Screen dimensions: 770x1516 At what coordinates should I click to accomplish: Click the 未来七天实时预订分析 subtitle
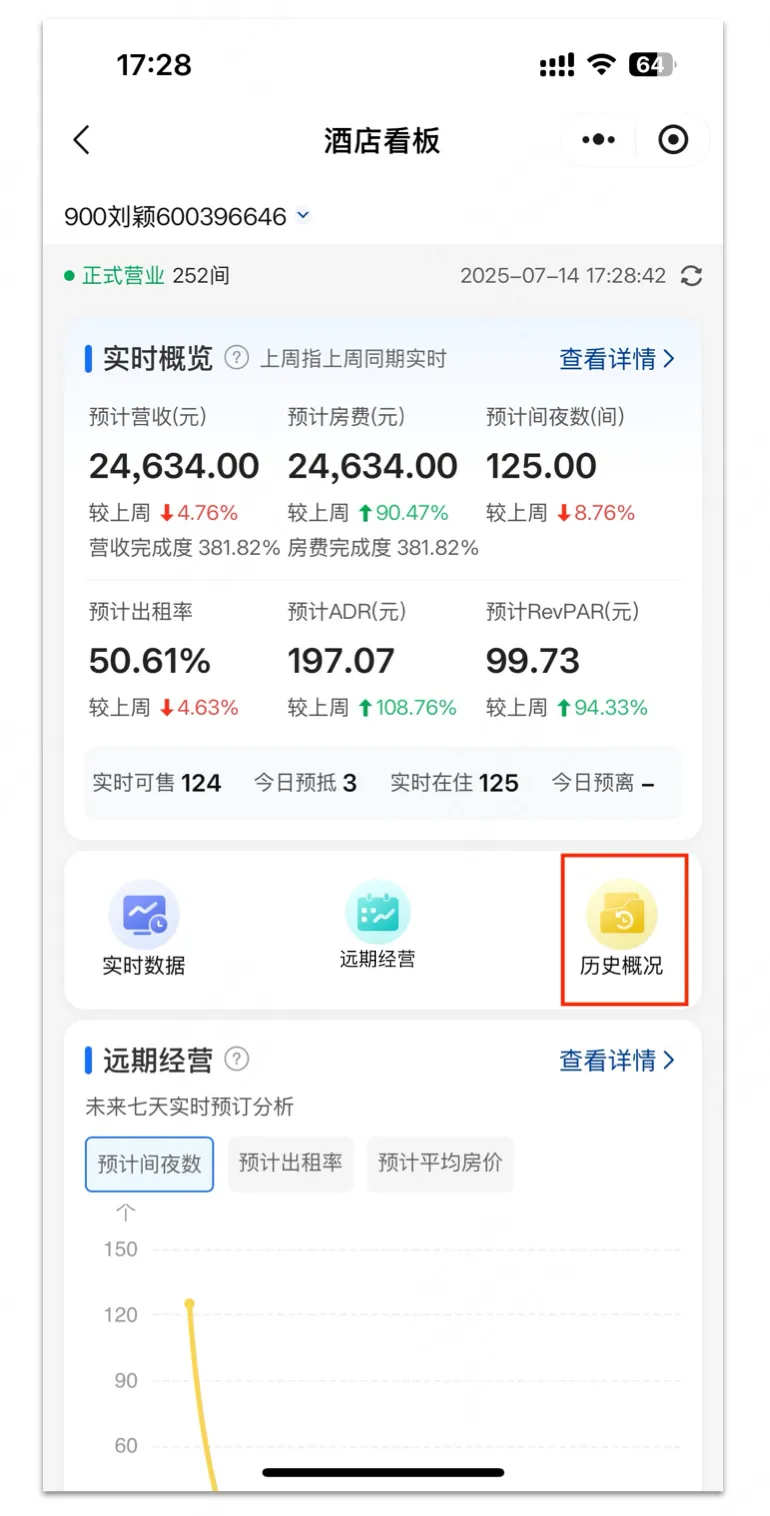click(x=190, y=1107)
